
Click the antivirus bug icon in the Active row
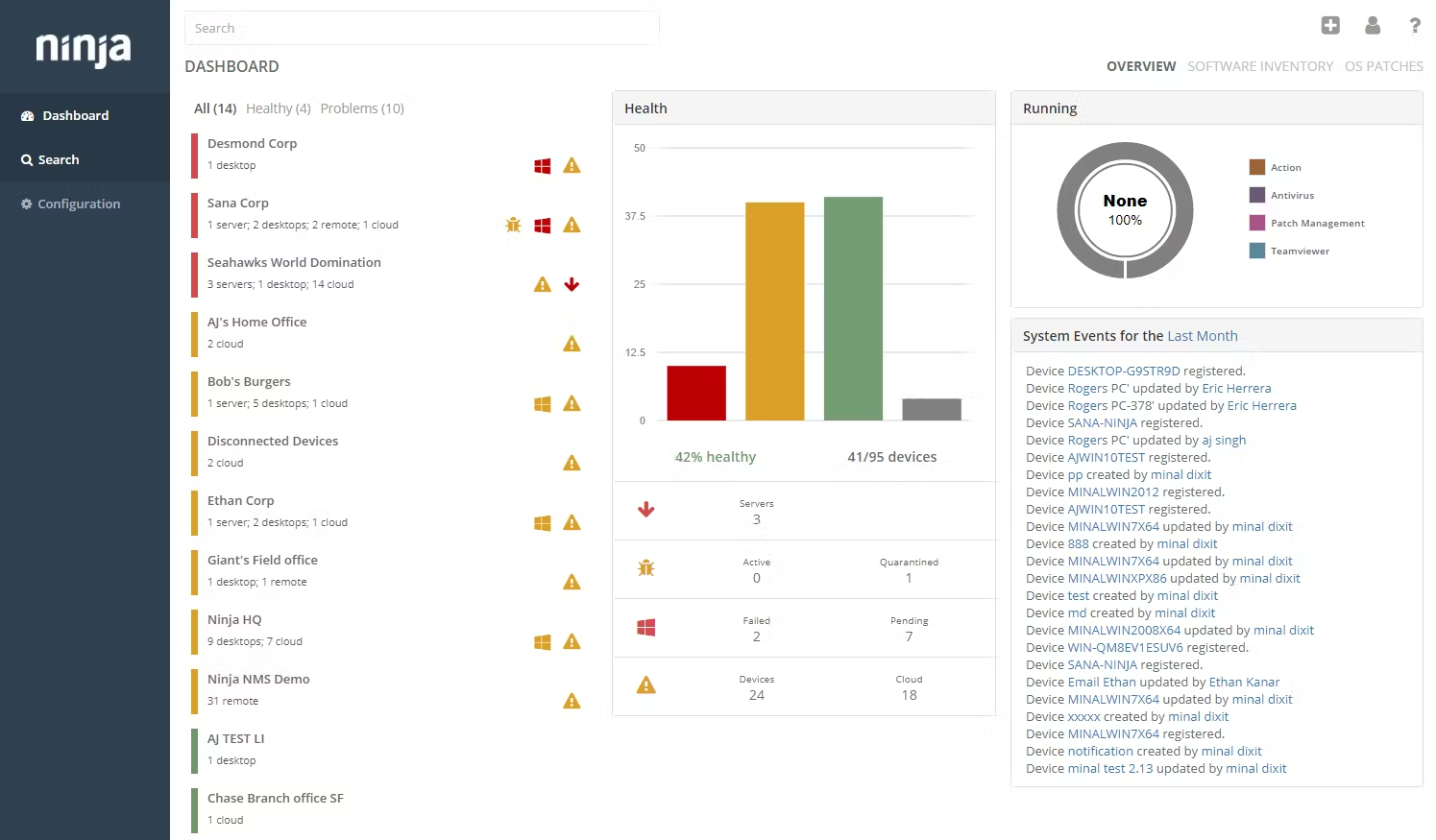[x=646, y=568]
